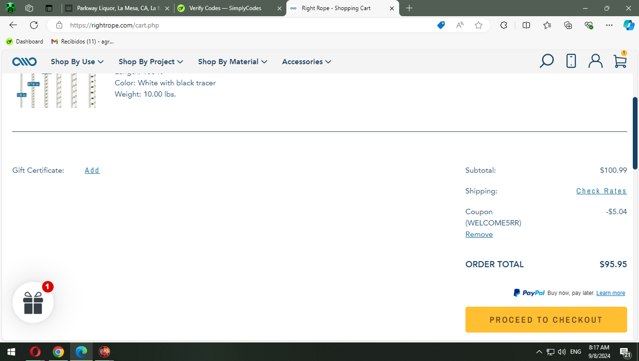Click the ENG language indicator
Image resolution: width=639 pixels, height=361 pixels.
pos(575,352)
